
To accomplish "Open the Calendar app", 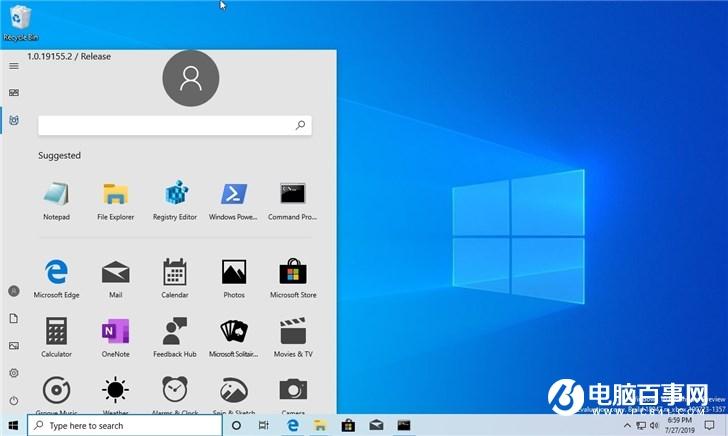I will 175,279.
